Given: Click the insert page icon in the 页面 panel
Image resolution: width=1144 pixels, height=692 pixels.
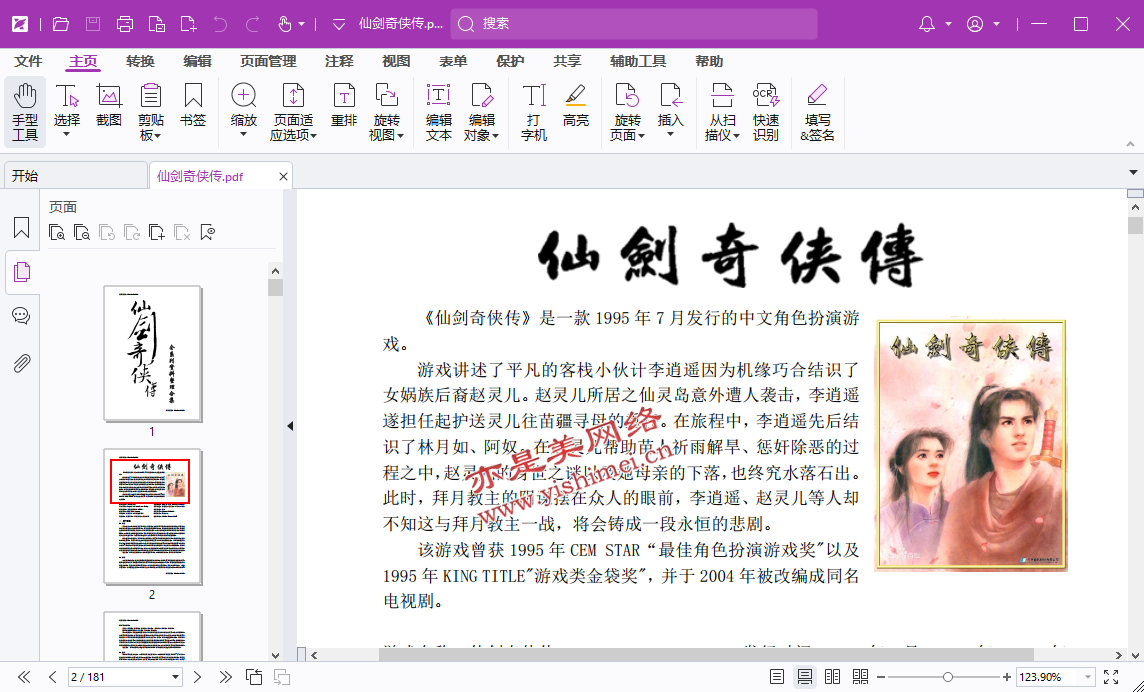Looking at the screenshot, I should [x=157, y=233].
